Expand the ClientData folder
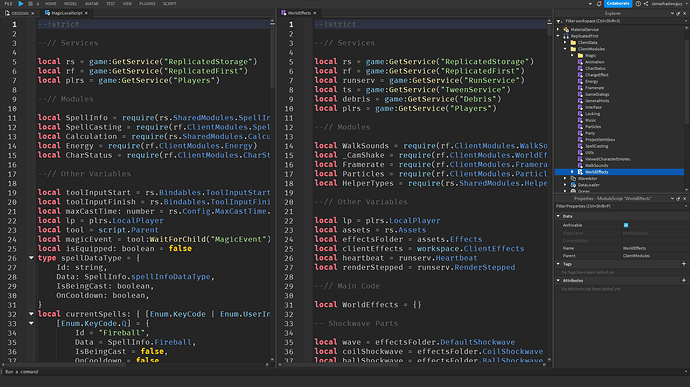690x387 pixels. (565, 43)
